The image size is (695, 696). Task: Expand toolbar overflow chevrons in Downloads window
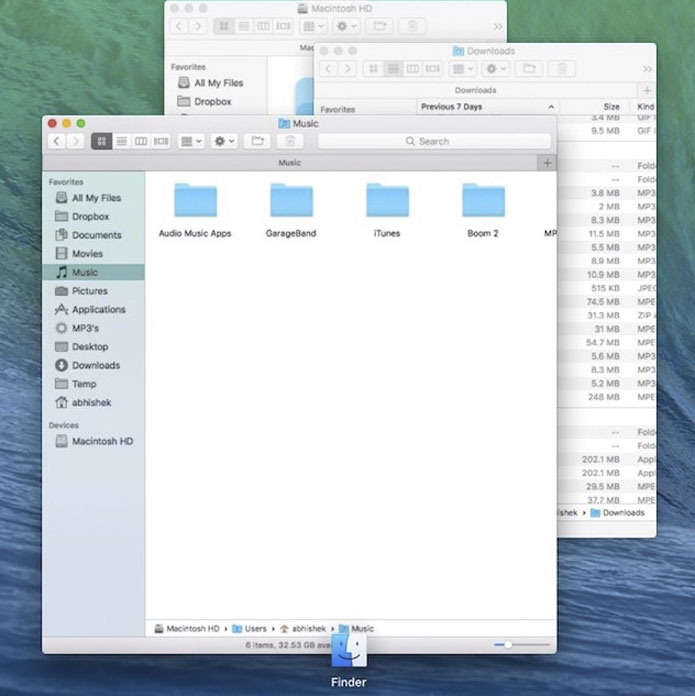tap(648, 69)
